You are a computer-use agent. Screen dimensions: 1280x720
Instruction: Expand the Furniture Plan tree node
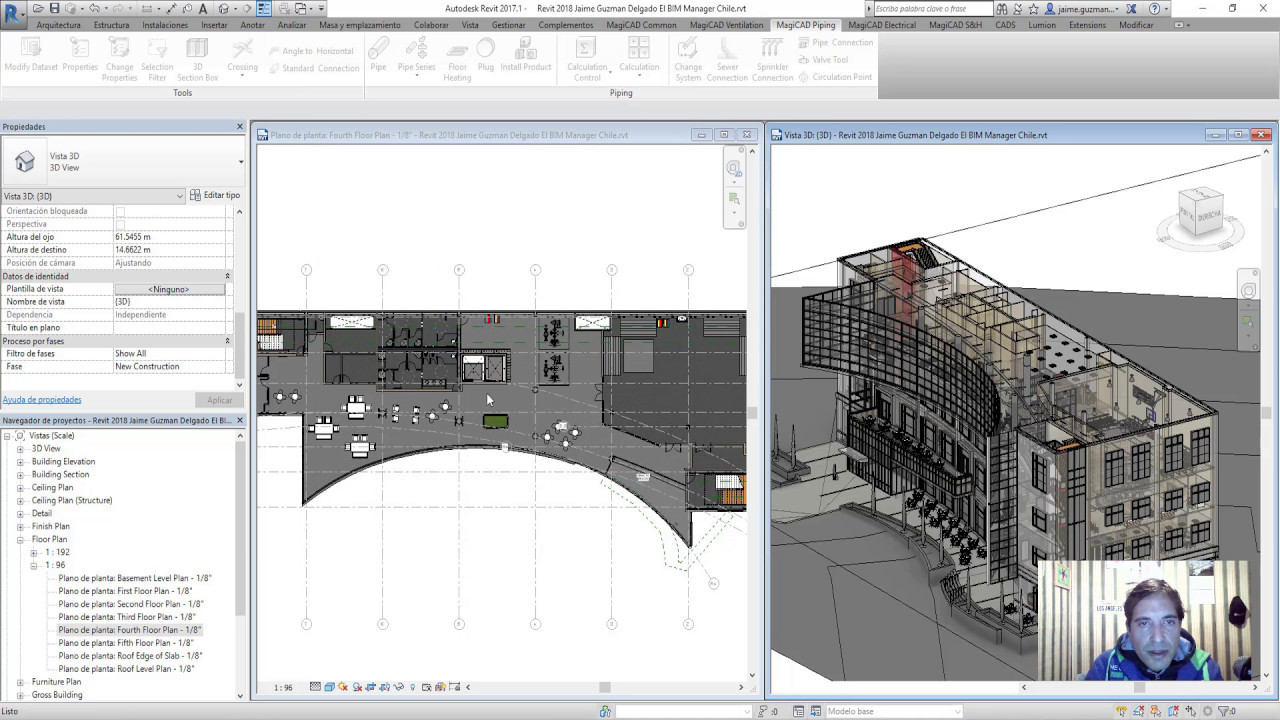click(20, 682)
